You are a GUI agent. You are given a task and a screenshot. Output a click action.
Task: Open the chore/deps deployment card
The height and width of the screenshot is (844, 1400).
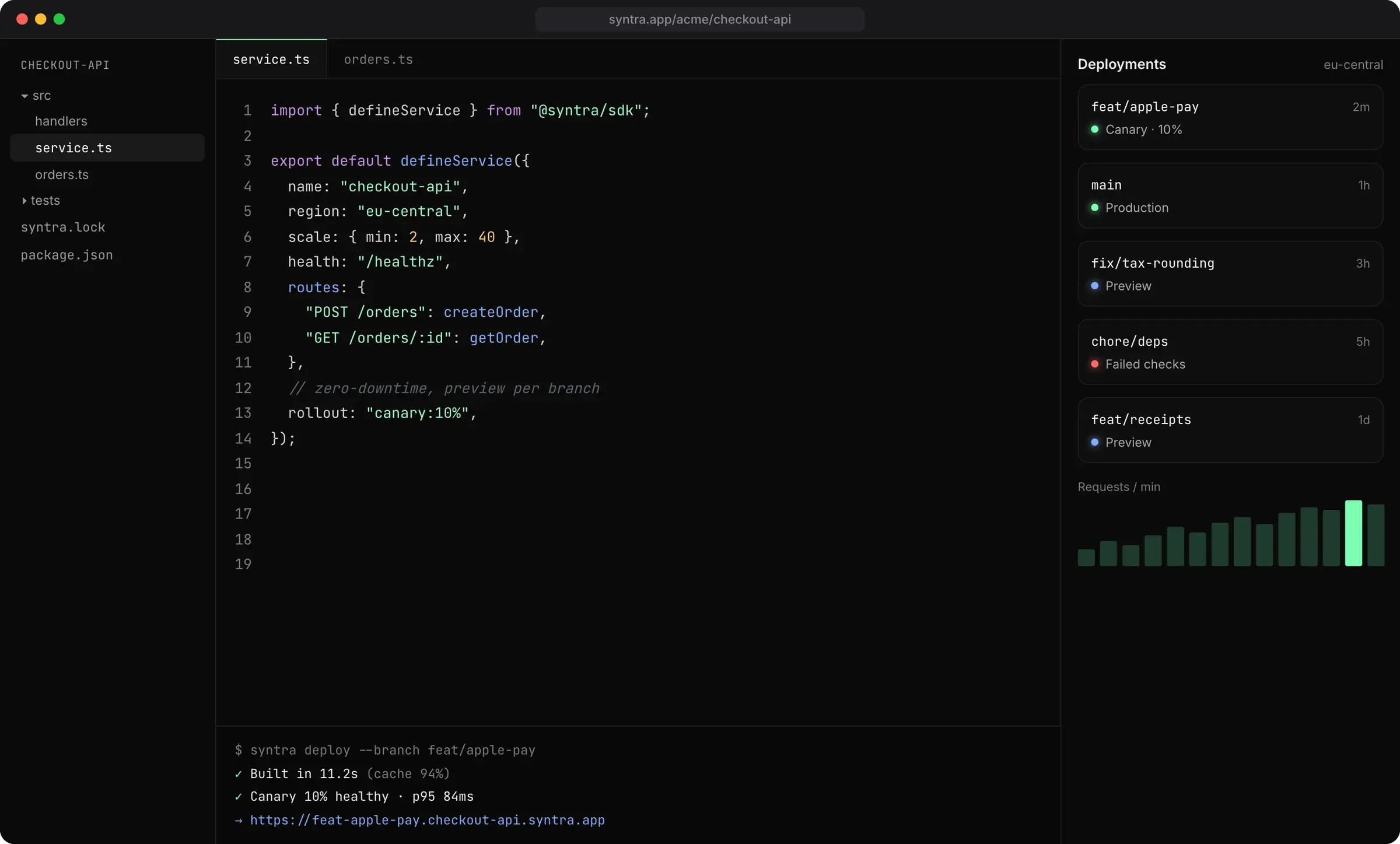(x=1230, y=352)
